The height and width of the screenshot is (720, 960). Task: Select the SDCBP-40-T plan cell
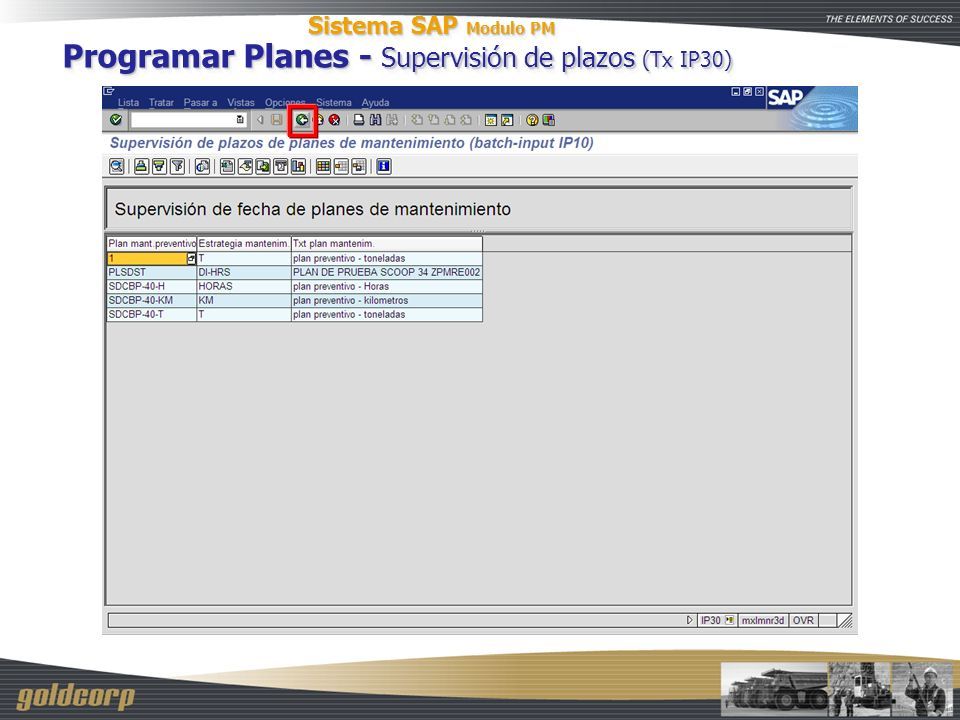[152, 315]
